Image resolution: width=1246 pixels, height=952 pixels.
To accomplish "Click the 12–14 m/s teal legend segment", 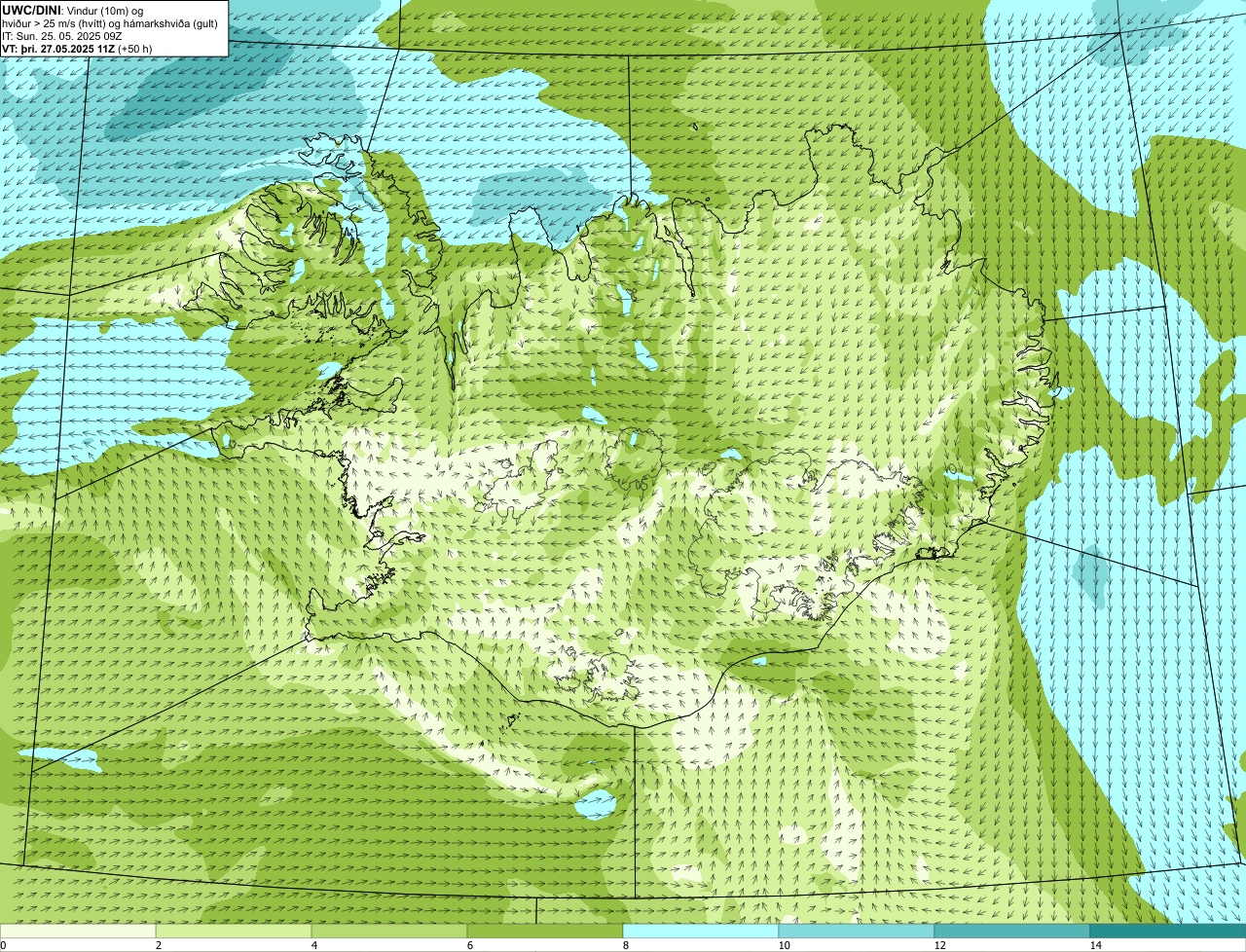I will coord(1012,931).
